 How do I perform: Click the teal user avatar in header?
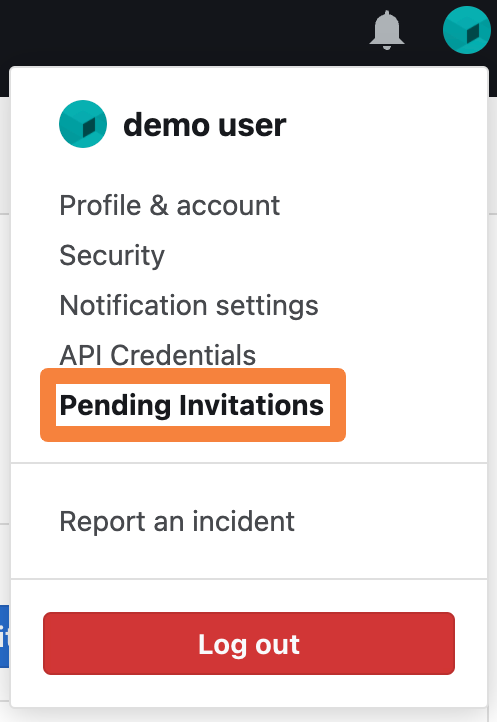click(x=467, y=30)
